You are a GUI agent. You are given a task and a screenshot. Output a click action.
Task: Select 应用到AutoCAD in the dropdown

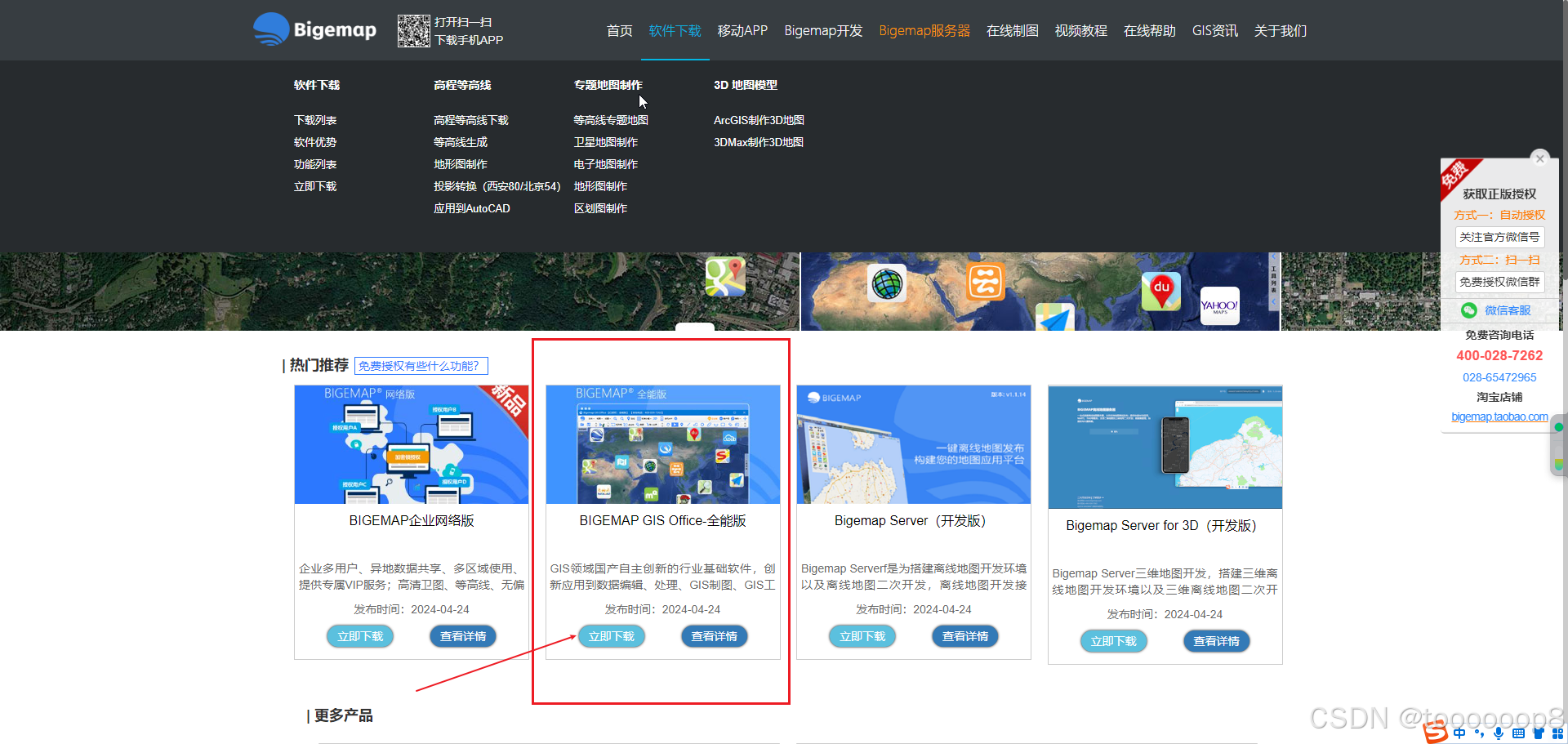tap(472, 208)
